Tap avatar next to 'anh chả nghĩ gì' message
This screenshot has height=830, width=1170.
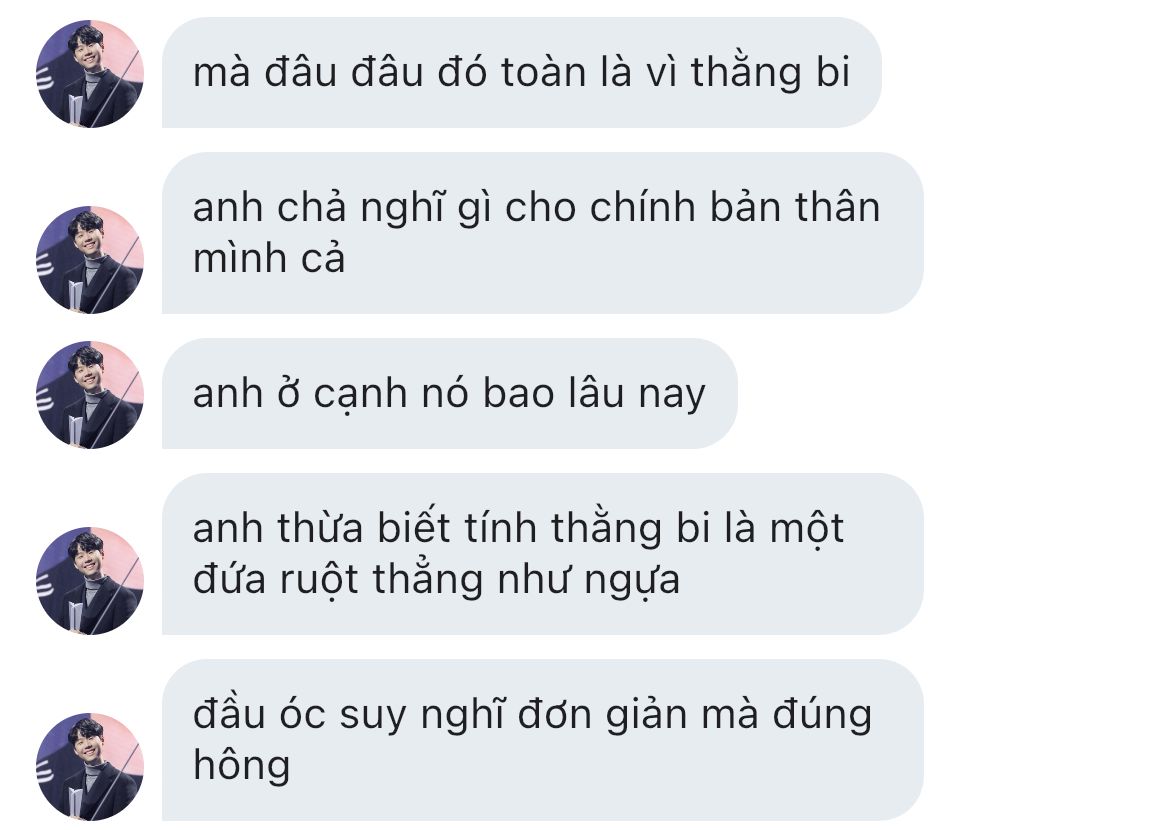[90, 260]
